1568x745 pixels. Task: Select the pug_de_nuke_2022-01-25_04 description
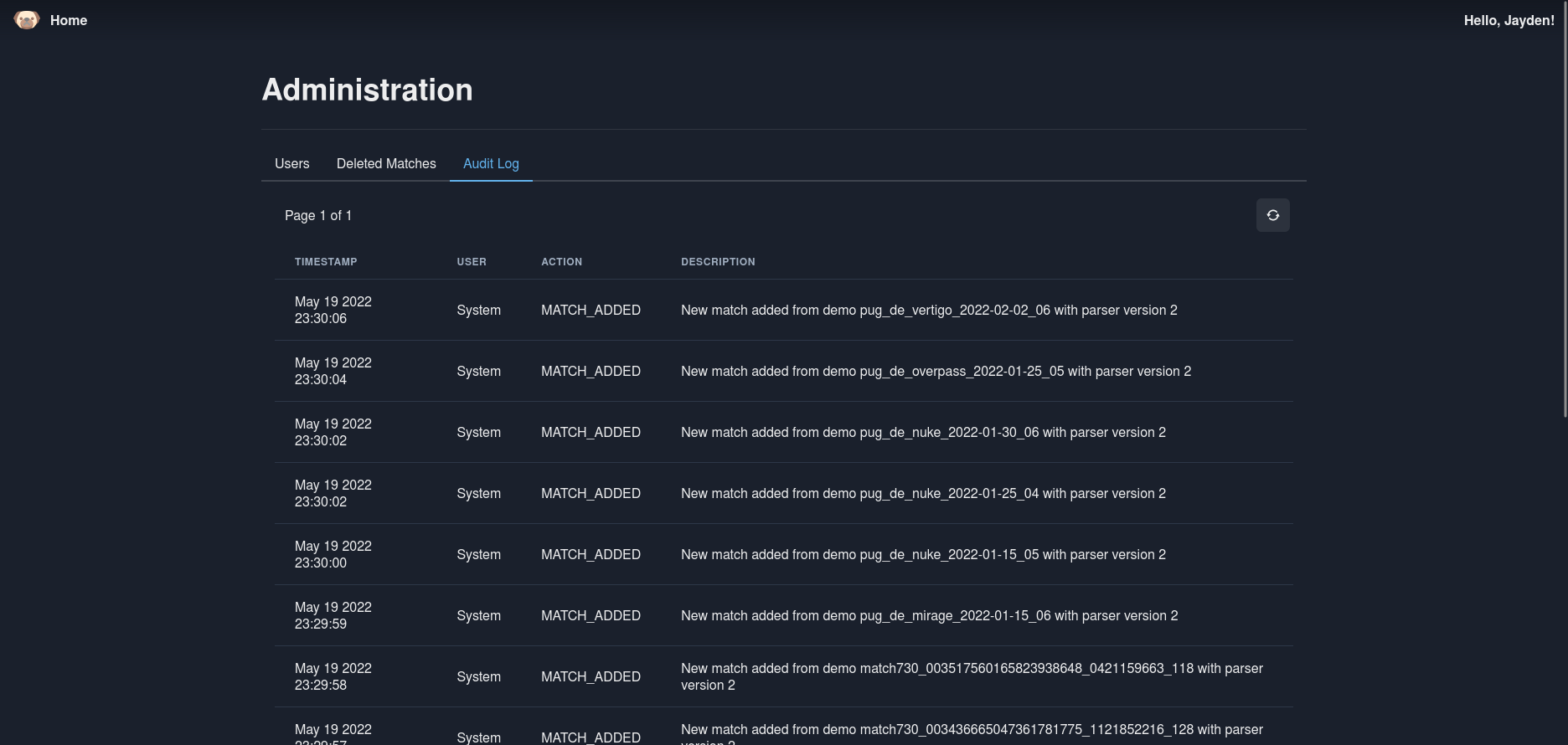[x=923, y=493]
